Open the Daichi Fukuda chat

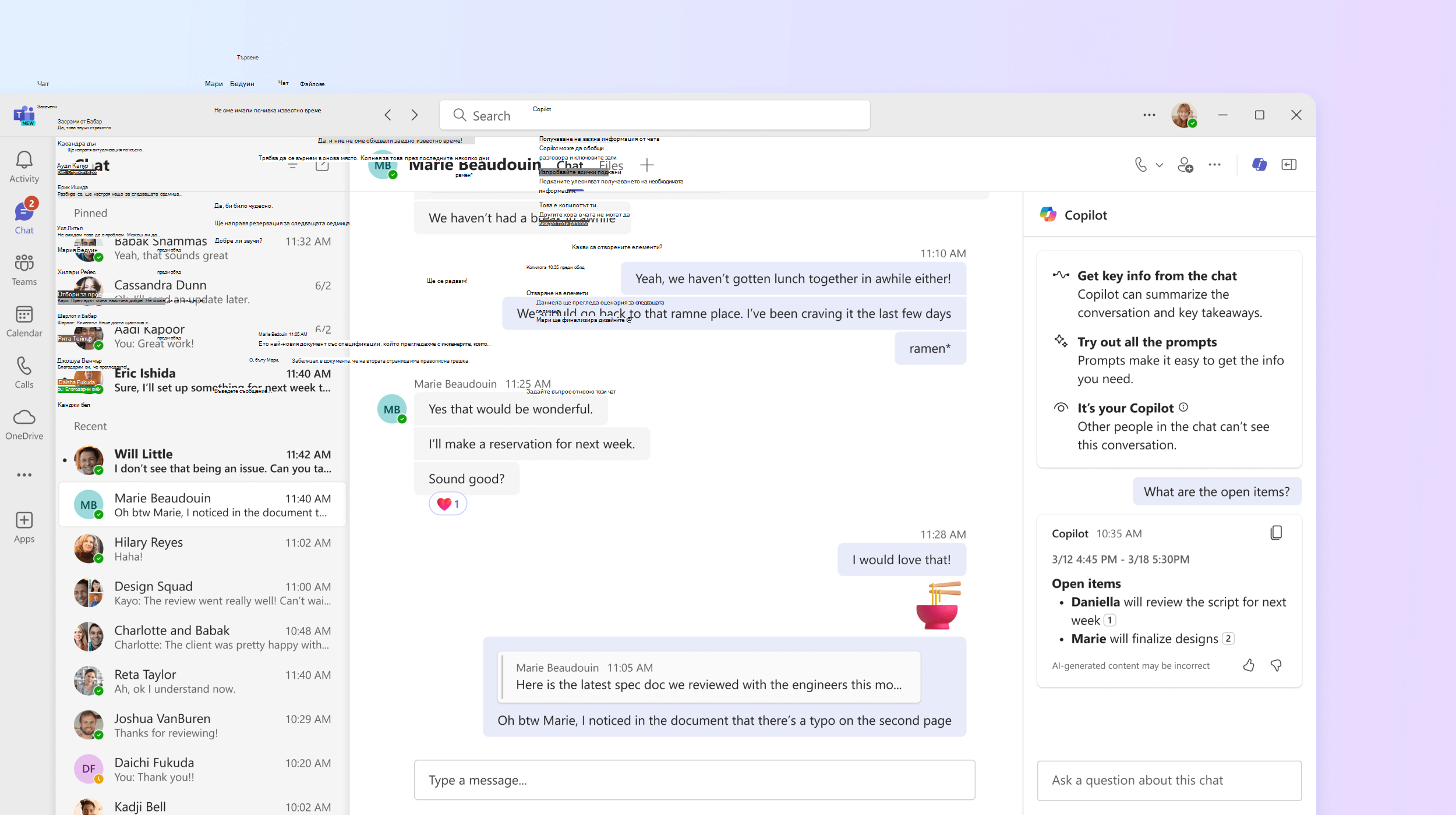(x=203, y=770)
